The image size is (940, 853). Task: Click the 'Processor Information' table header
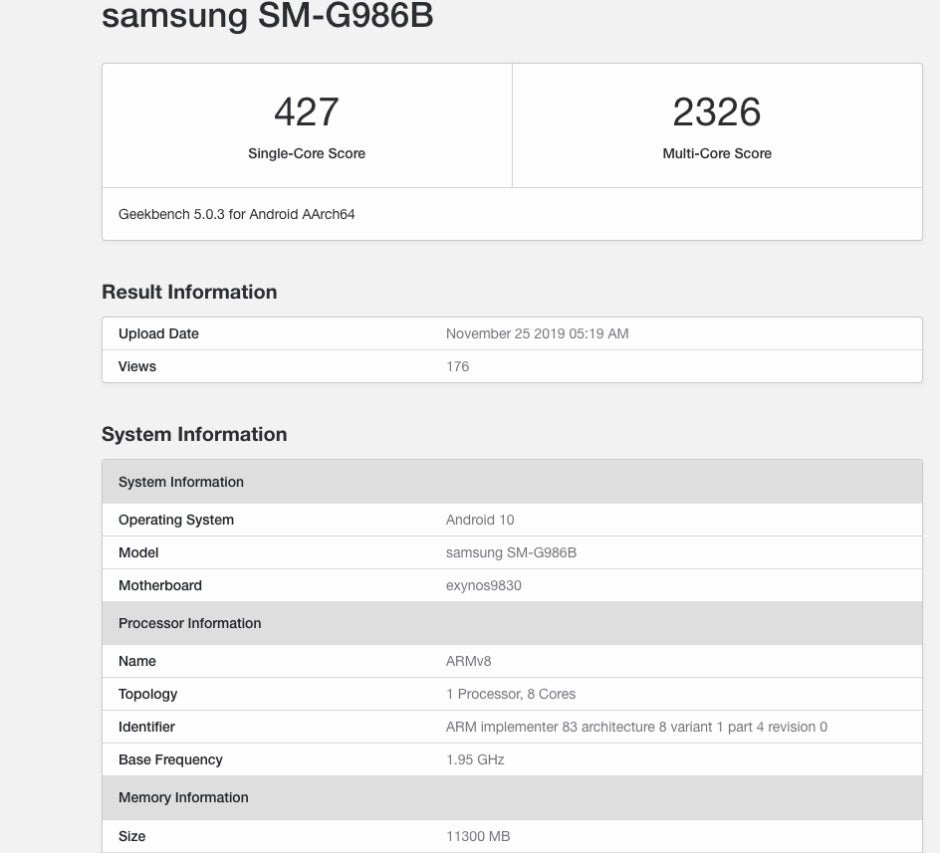[512, 623]
